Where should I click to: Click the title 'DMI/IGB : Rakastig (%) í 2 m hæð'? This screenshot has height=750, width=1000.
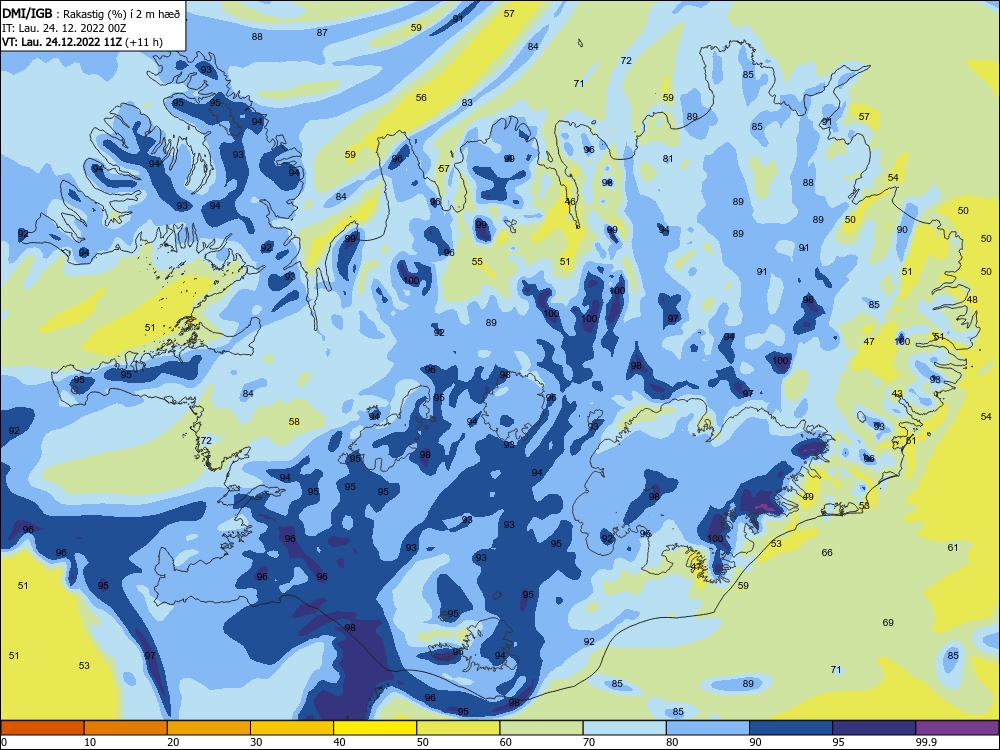91,14
